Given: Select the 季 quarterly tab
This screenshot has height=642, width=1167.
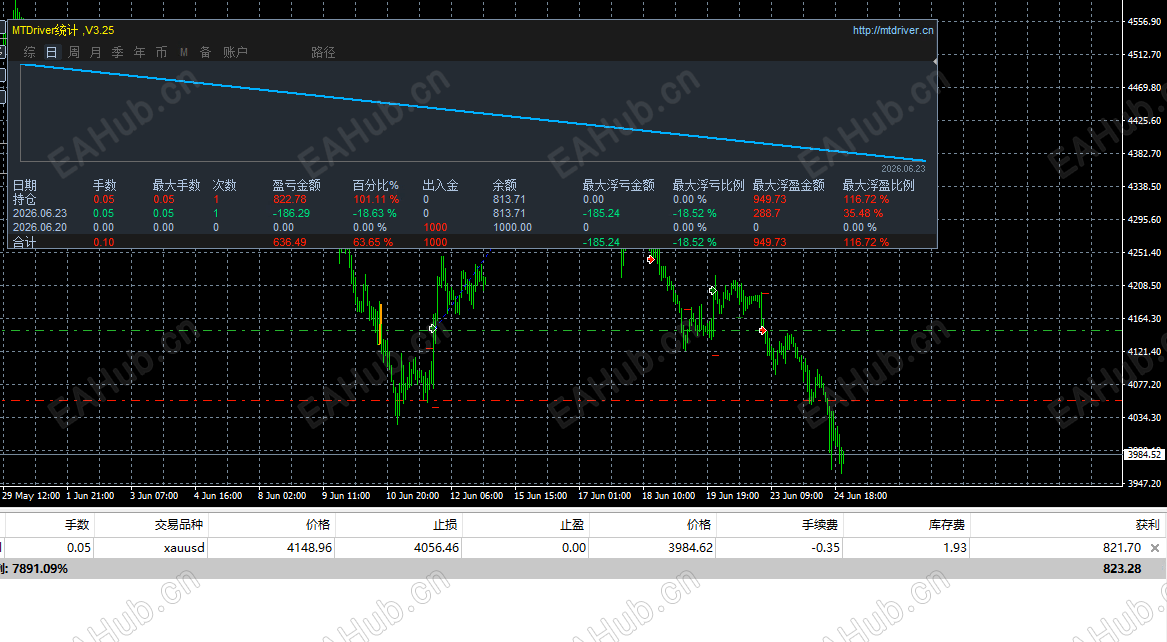Looking at the screenshot, I should 118,52.
